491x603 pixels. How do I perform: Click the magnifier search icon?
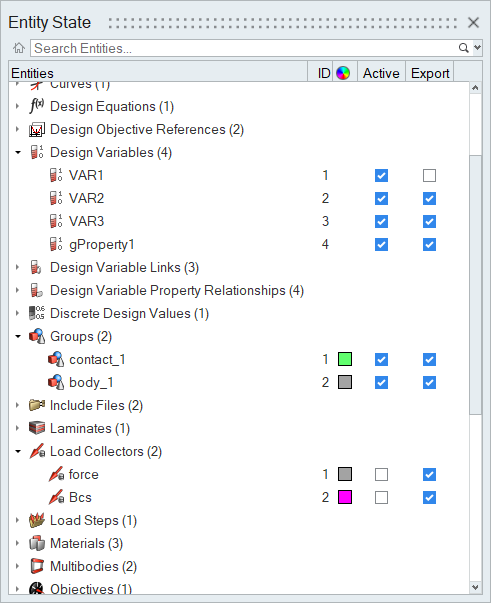coord(464,48)
